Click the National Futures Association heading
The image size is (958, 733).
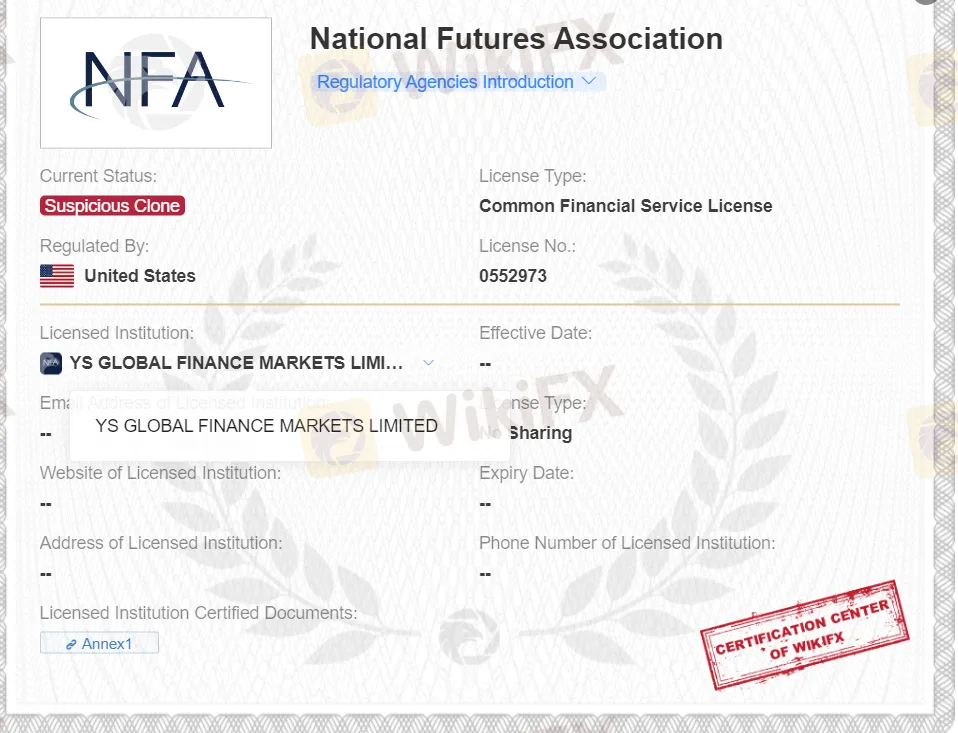point(516,39)
